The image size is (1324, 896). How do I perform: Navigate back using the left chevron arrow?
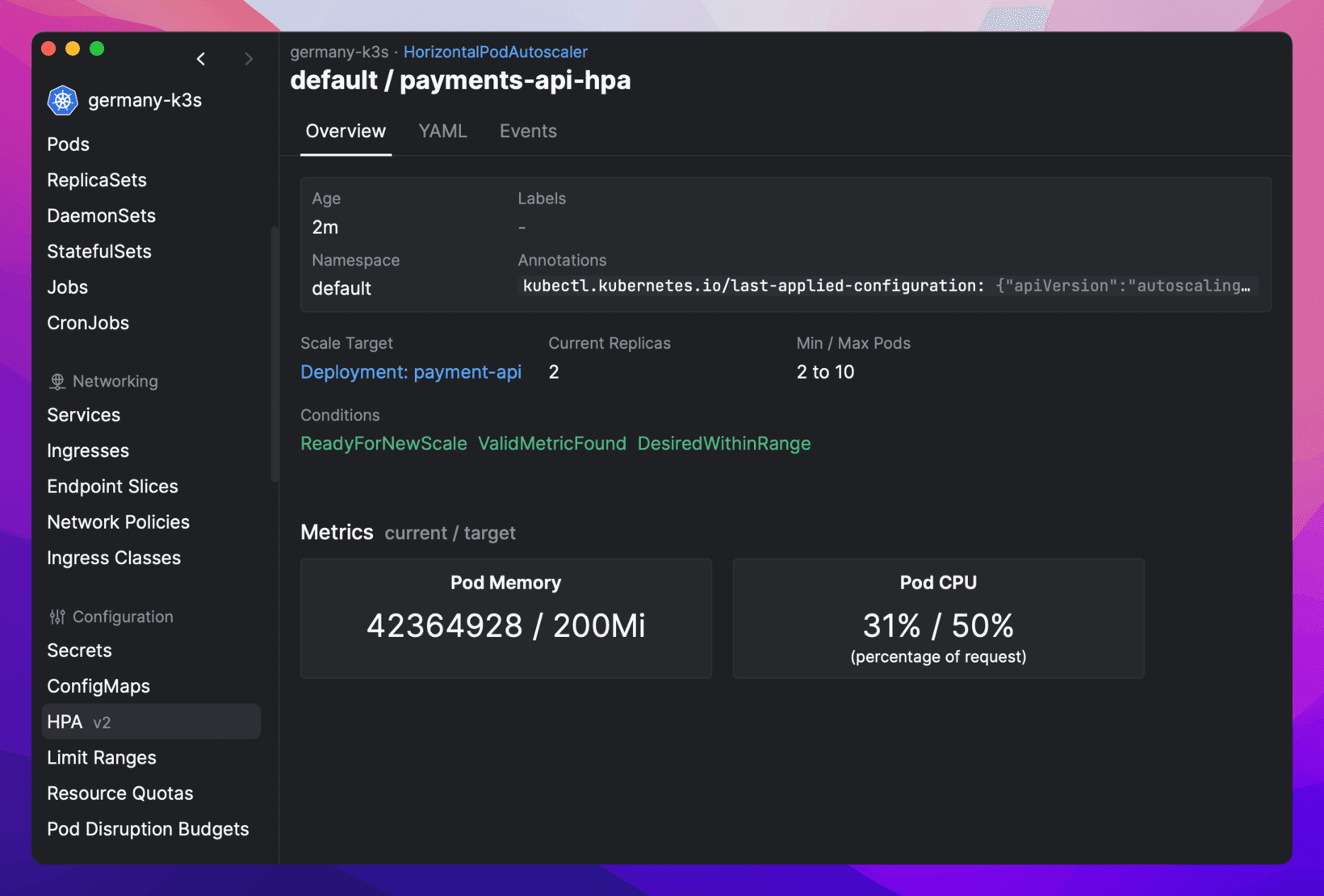pyautogui.click(x=201, y=58)
